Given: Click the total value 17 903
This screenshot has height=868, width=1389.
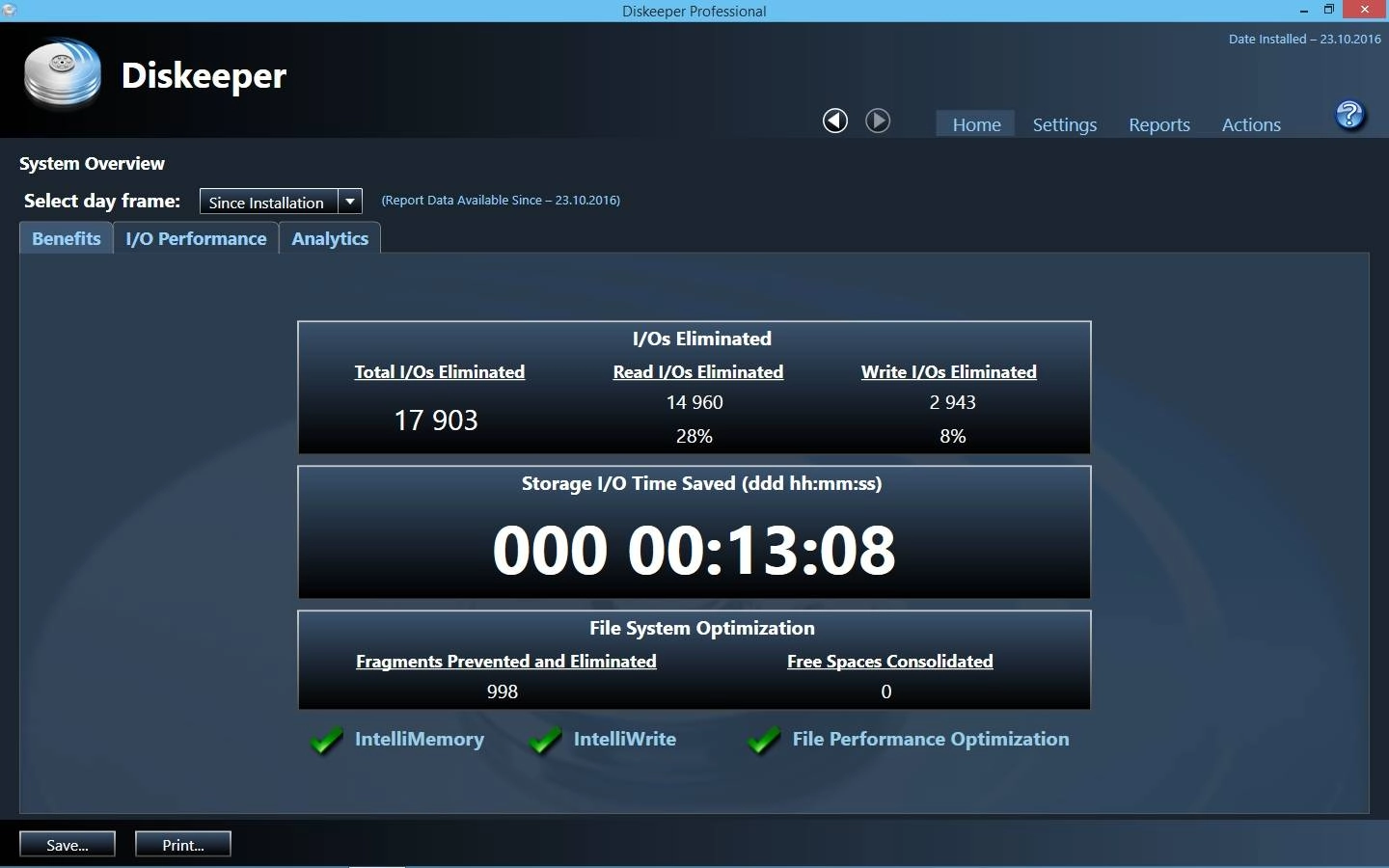Looking at the screenshot, I should point(436,420).
